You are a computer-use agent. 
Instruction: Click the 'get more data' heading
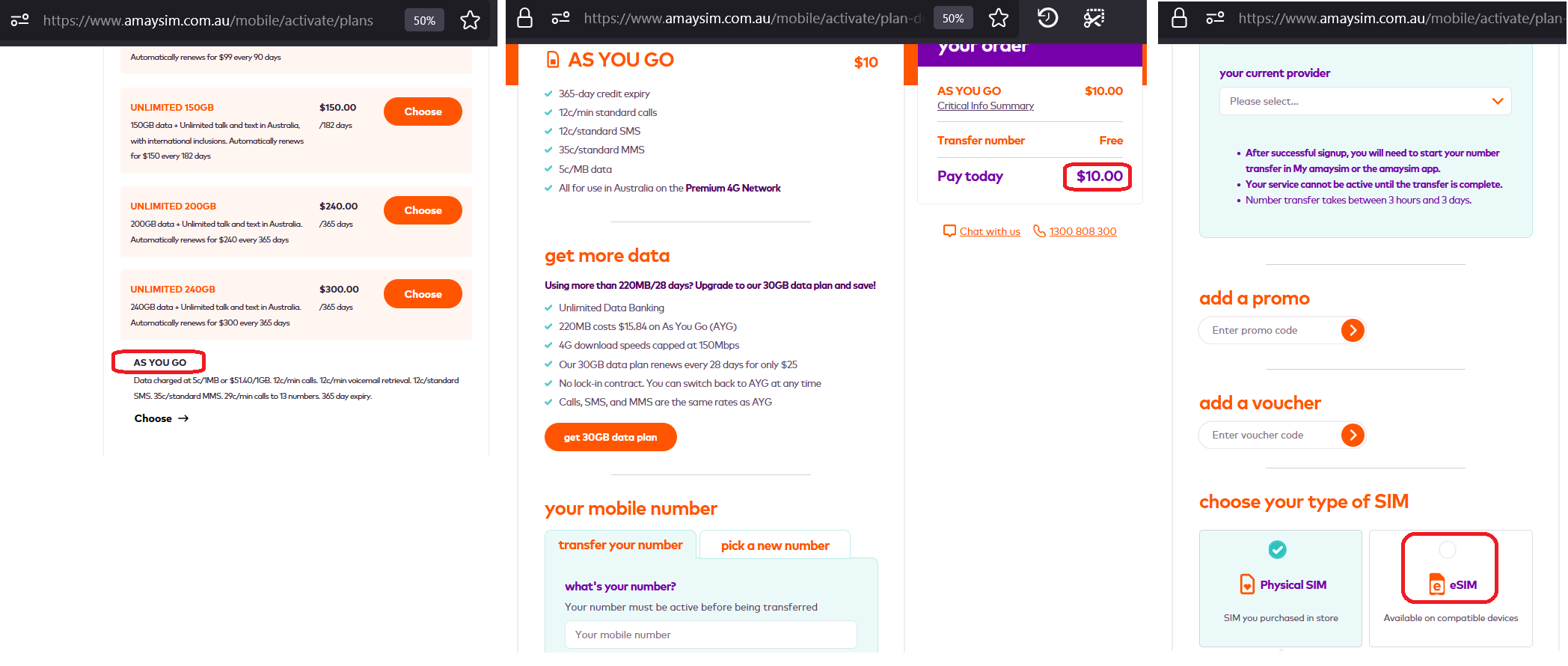coord(607,256)
